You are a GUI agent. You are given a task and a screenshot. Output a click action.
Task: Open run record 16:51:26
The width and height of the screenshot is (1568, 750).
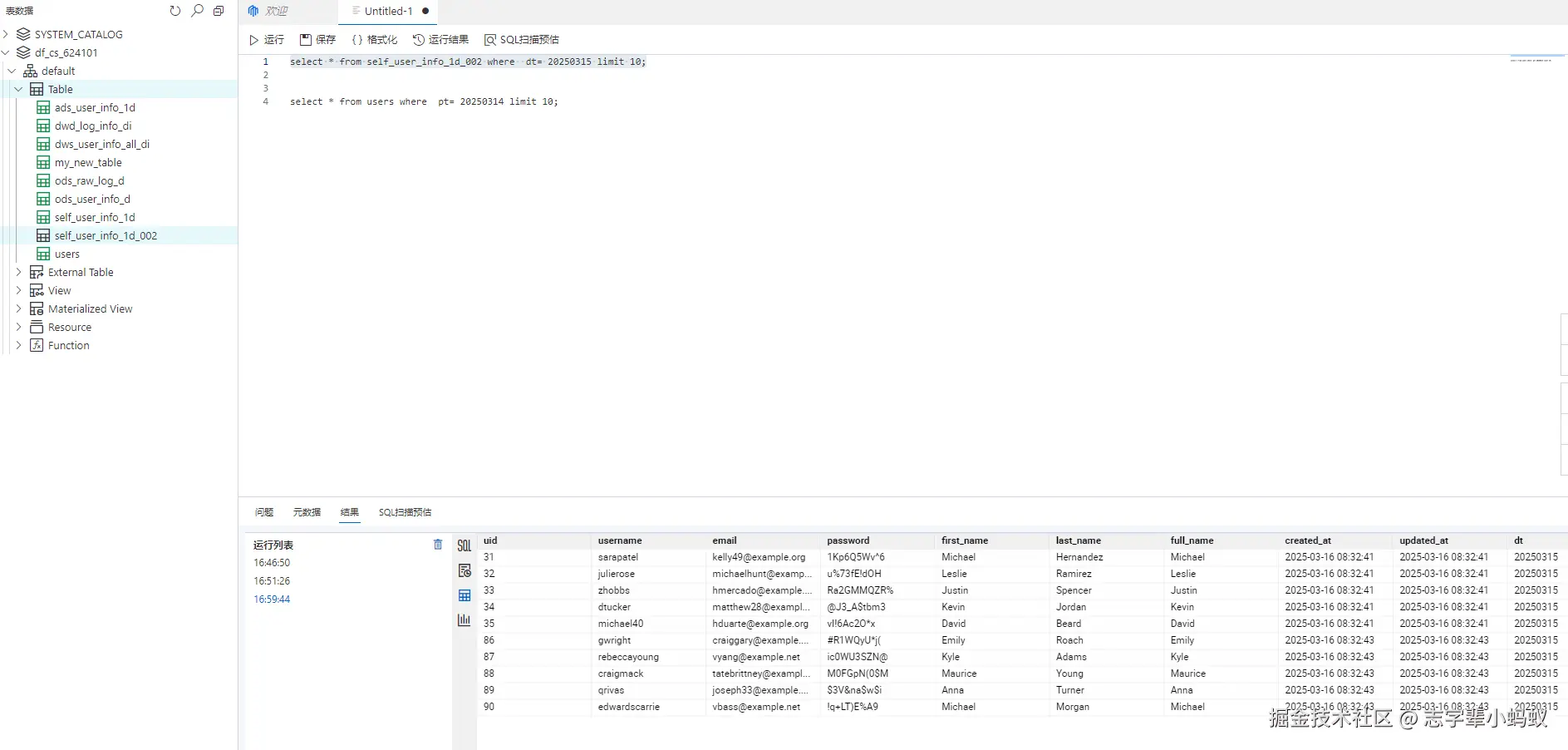272,581
